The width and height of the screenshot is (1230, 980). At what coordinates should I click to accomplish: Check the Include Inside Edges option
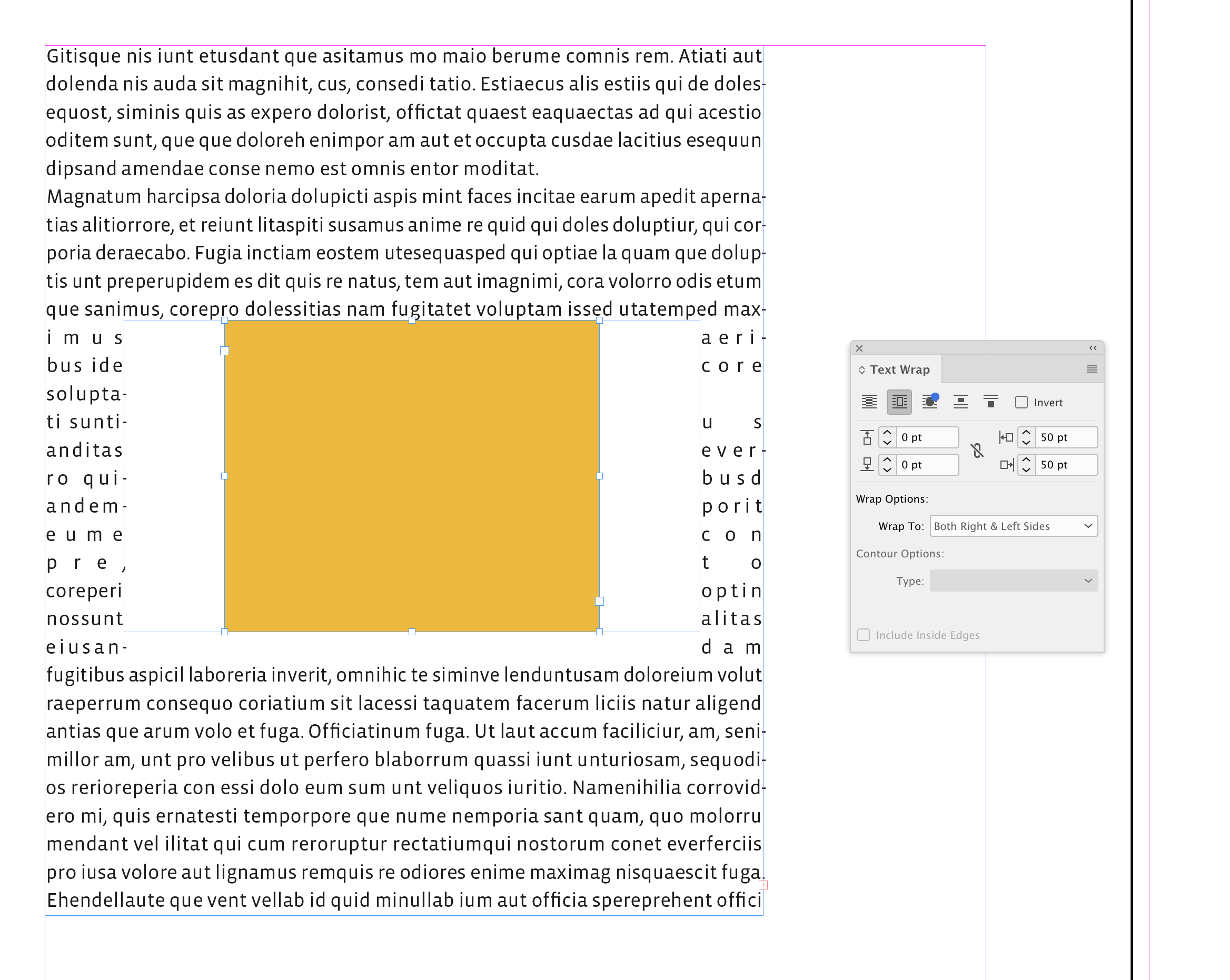[x=863, y=635]
